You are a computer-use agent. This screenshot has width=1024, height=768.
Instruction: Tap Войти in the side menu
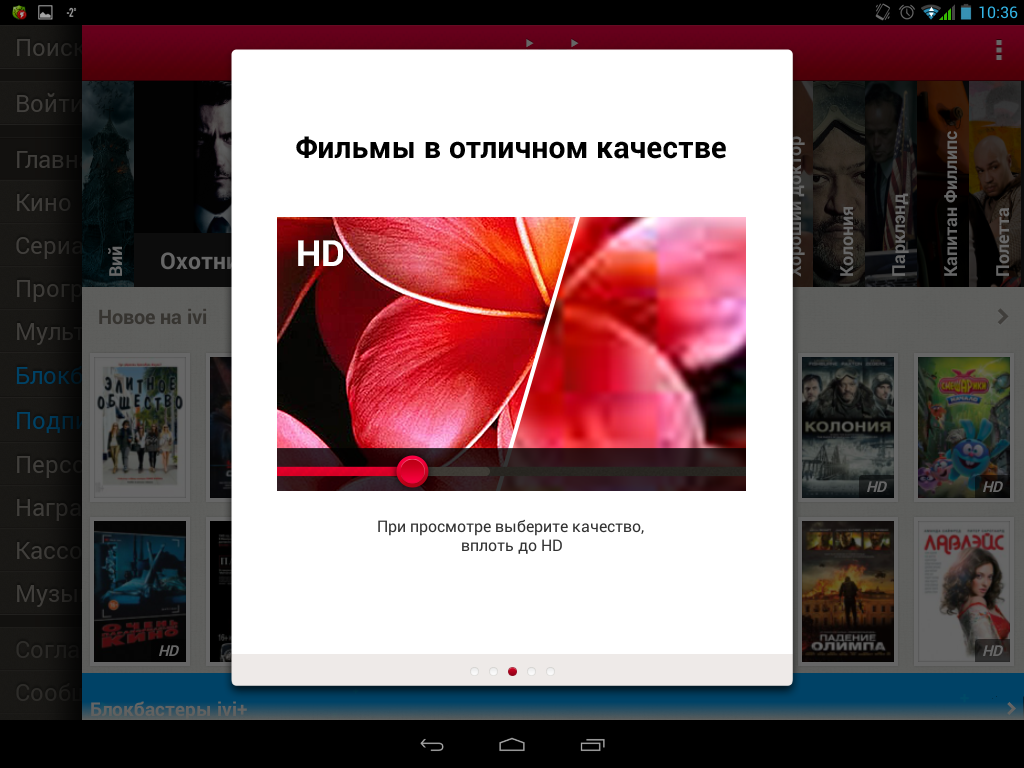45,104
